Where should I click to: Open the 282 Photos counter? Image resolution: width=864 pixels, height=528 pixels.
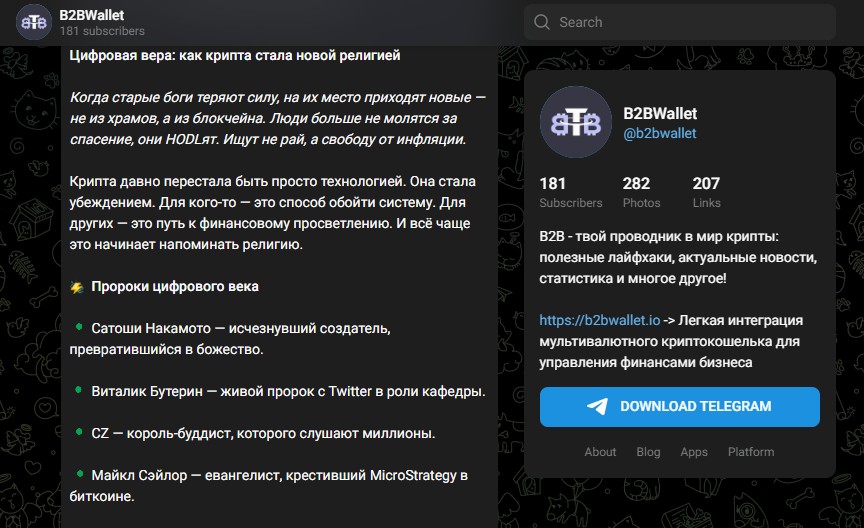(x=641, y=192)
